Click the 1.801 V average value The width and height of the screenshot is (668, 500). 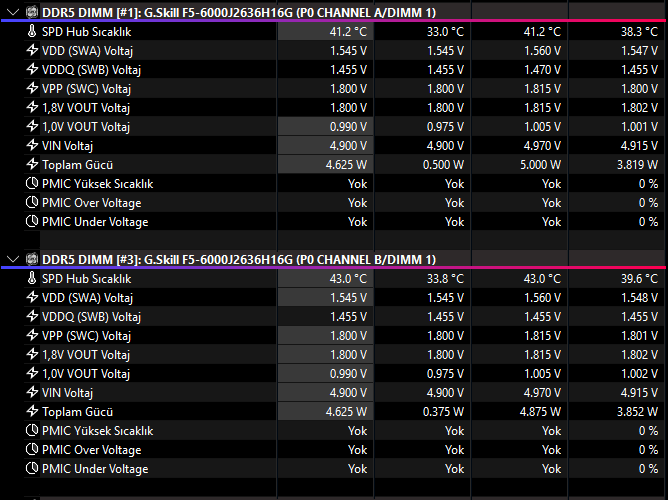click(x=639, y=336)
